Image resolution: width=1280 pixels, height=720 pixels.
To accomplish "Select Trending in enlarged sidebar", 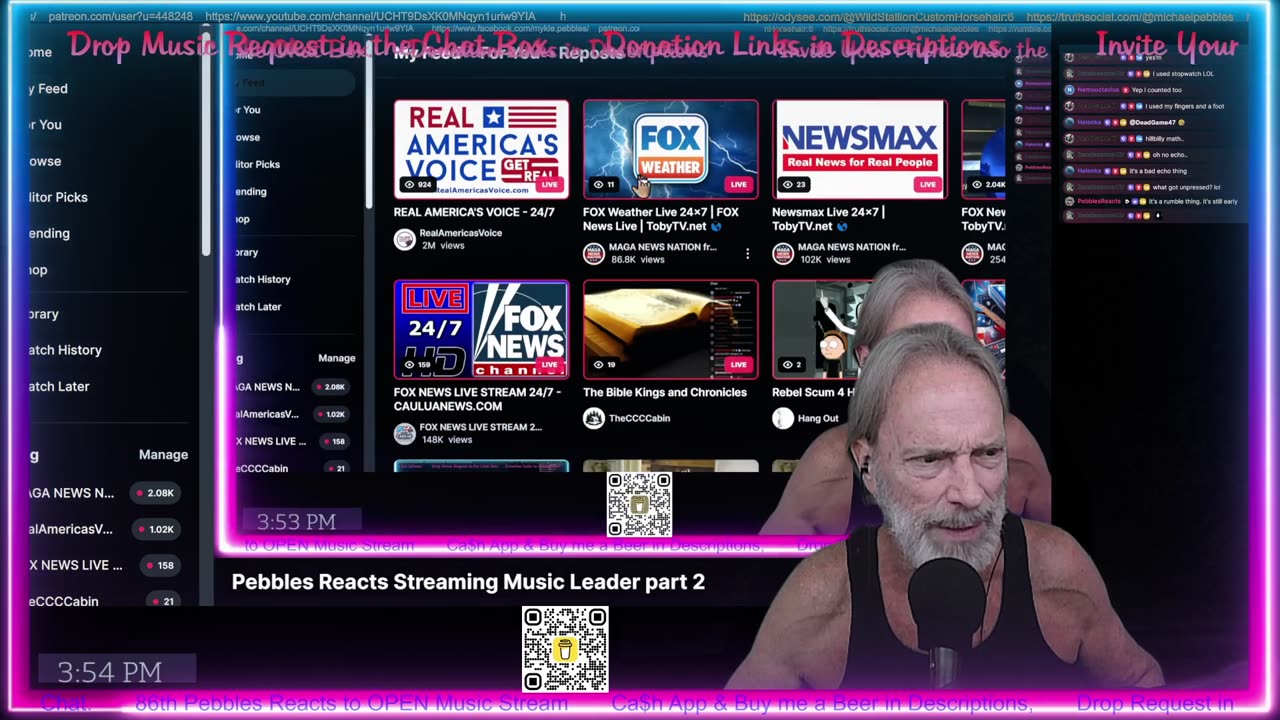I will click(49, 233).
